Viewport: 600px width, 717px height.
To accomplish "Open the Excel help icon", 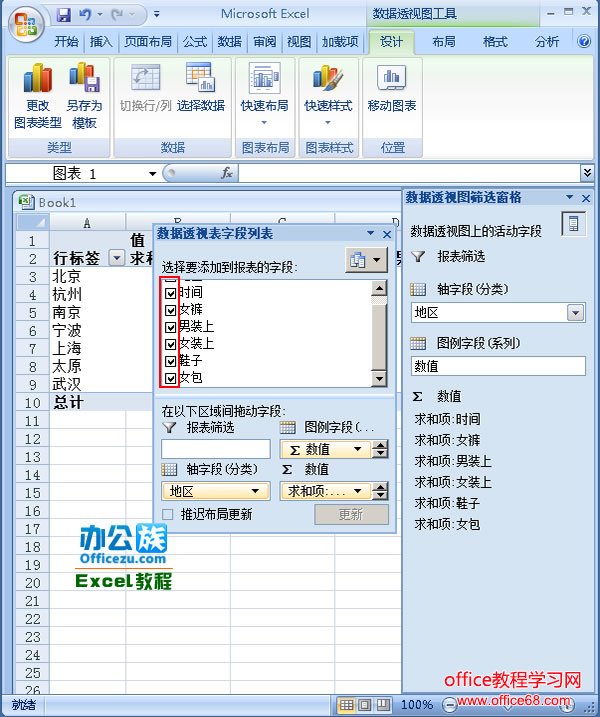I will 584,42.
